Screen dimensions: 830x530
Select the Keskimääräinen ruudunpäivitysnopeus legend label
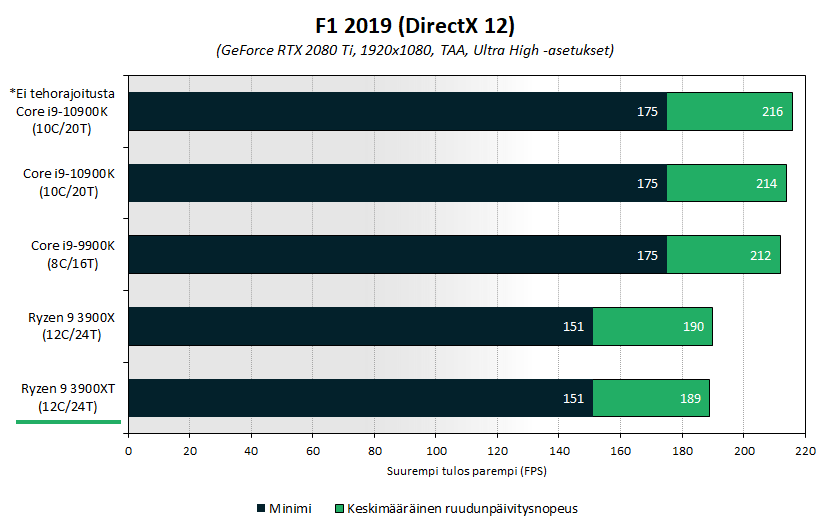coord(462,509)
